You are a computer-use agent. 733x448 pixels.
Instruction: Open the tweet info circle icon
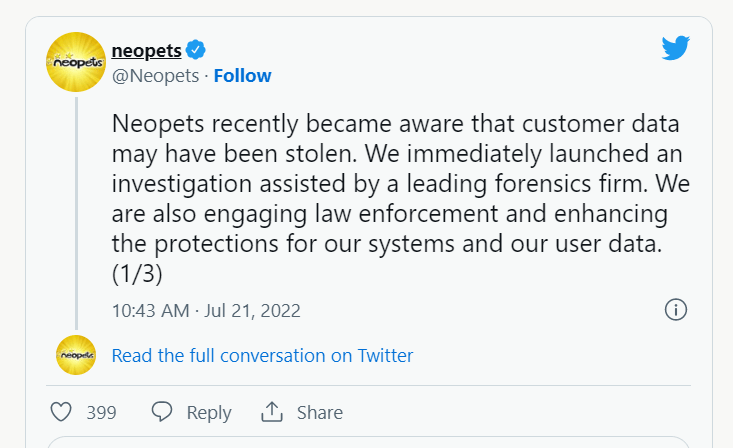click(x=676, y=310)
